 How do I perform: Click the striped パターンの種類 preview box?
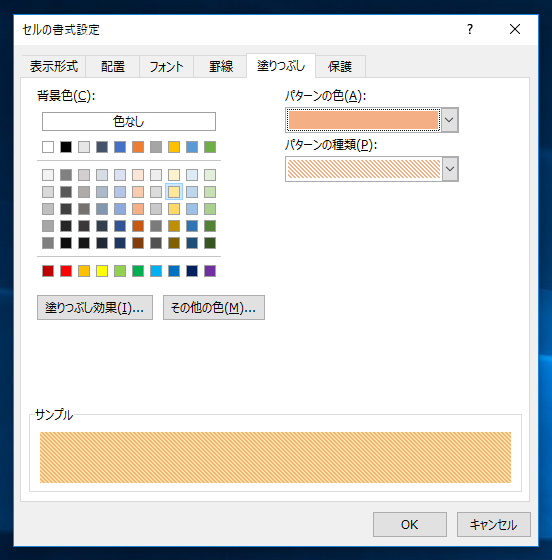(364, 169)
